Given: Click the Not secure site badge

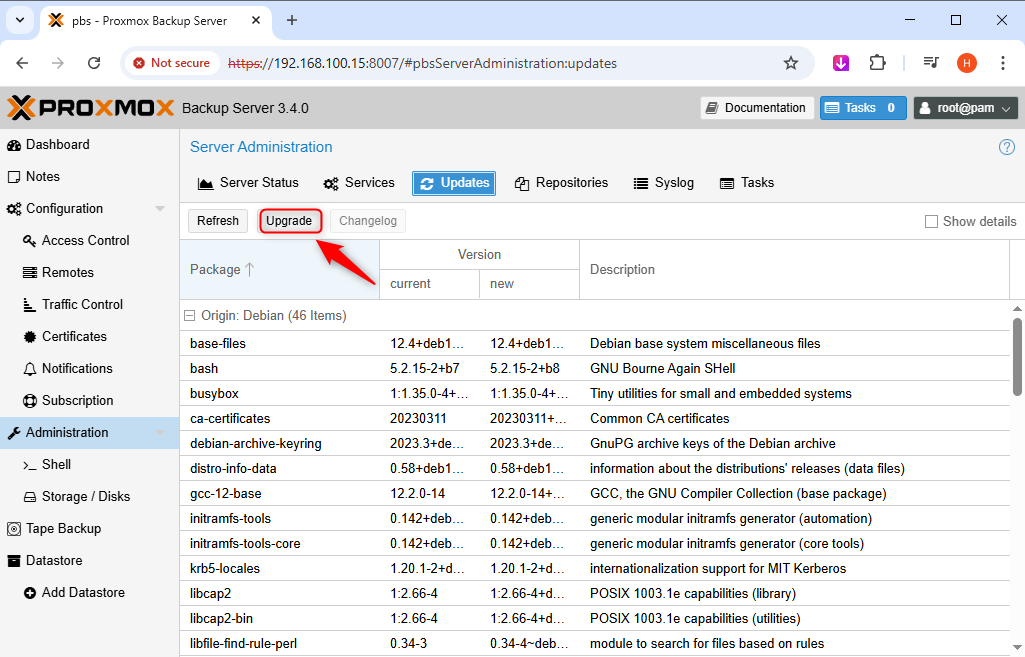Looking at the screenshot, I should (172, 63).
